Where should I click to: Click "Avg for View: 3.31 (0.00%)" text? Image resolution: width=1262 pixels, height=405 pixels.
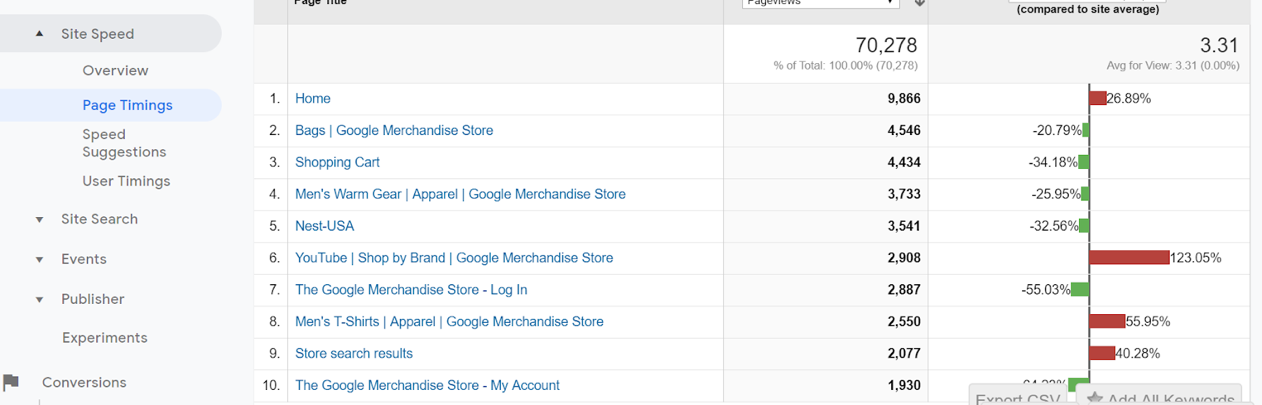click(1173, 66)
